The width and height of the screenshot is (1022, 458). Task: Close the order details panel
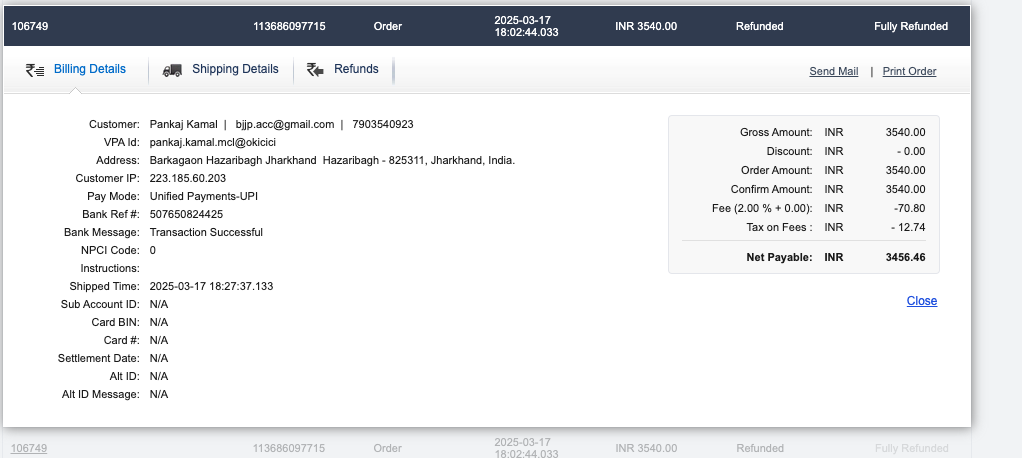click(921, 301)
